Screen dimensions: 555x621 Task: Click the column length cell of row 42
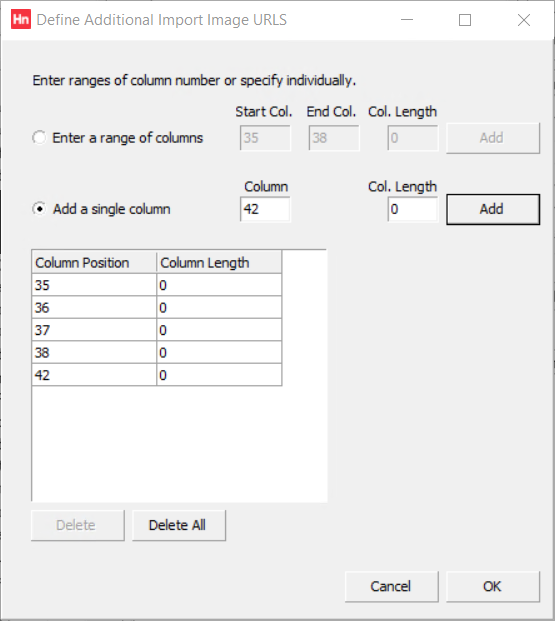pyautogui.click(x=219, y=375)
